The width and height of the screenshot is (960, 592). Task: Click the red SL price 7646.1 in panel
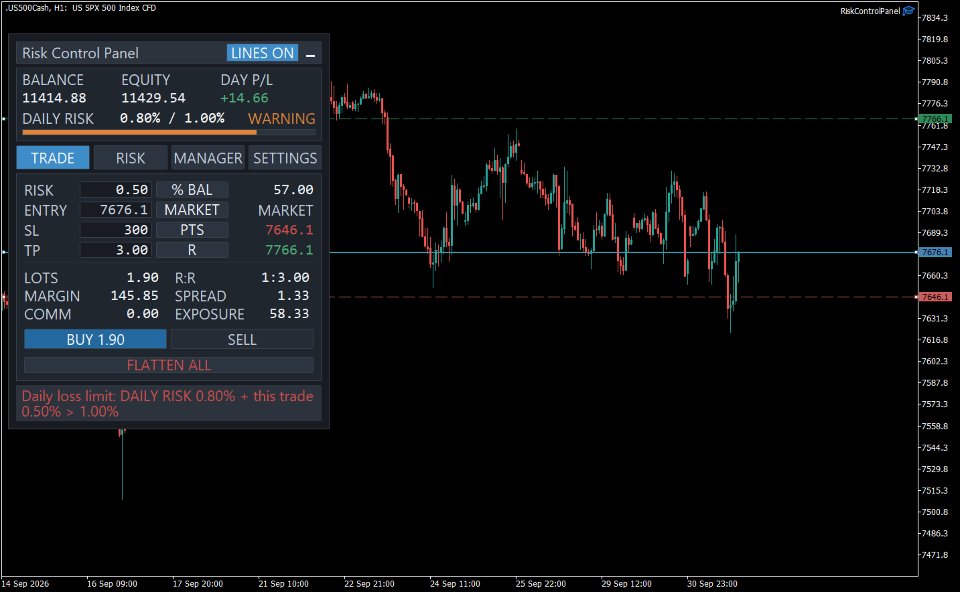289,230
